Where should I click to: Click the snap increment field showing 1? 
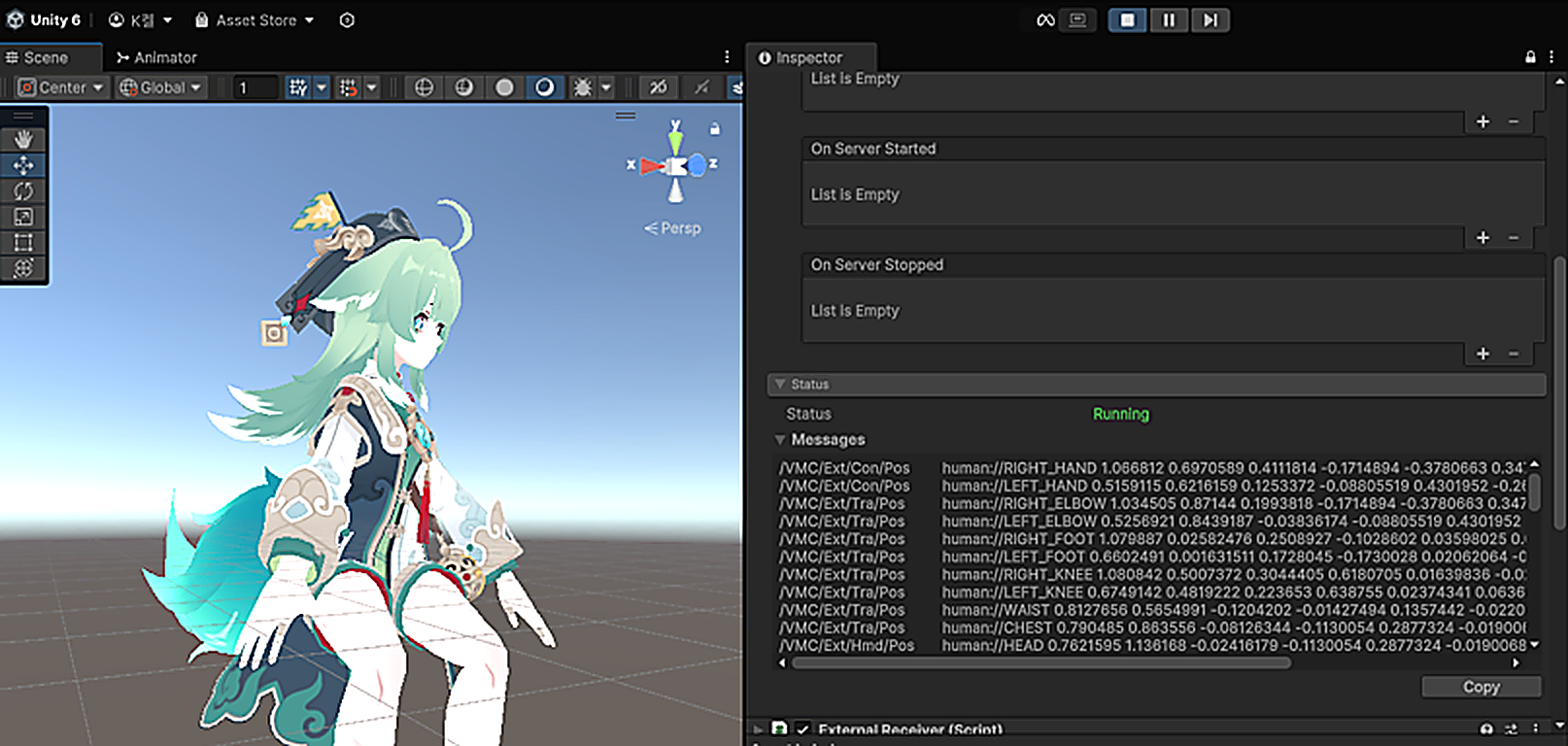256,87
